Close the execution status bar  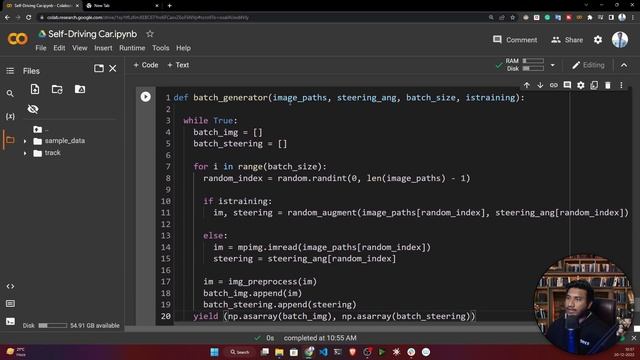pyautogui.click(x=634, y=338)
